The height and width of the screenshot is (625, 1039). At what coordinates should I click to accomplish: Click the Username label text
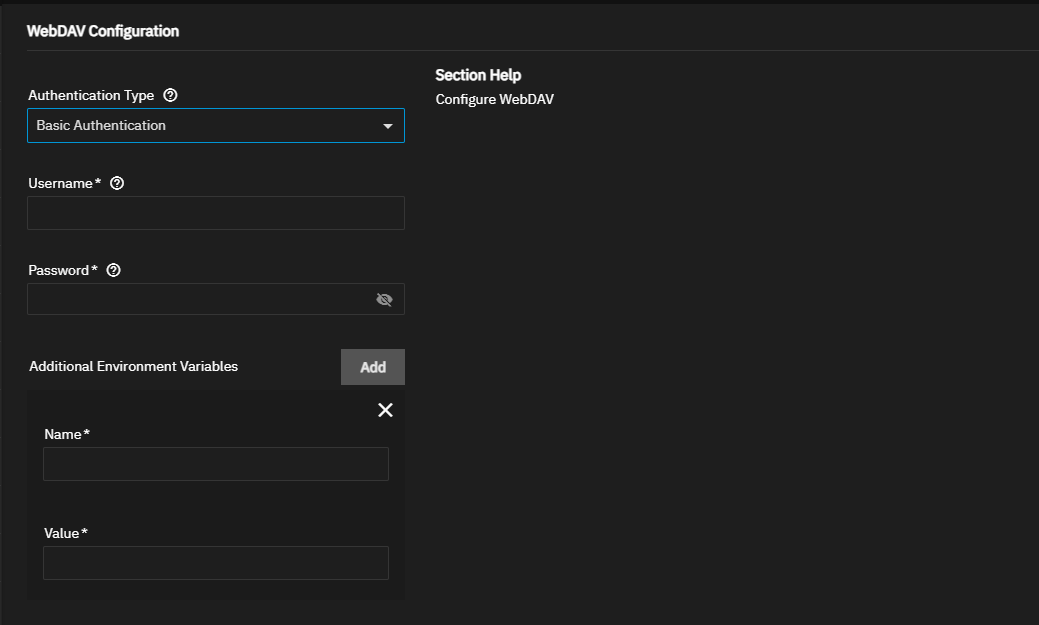click(x=60, y=183)
